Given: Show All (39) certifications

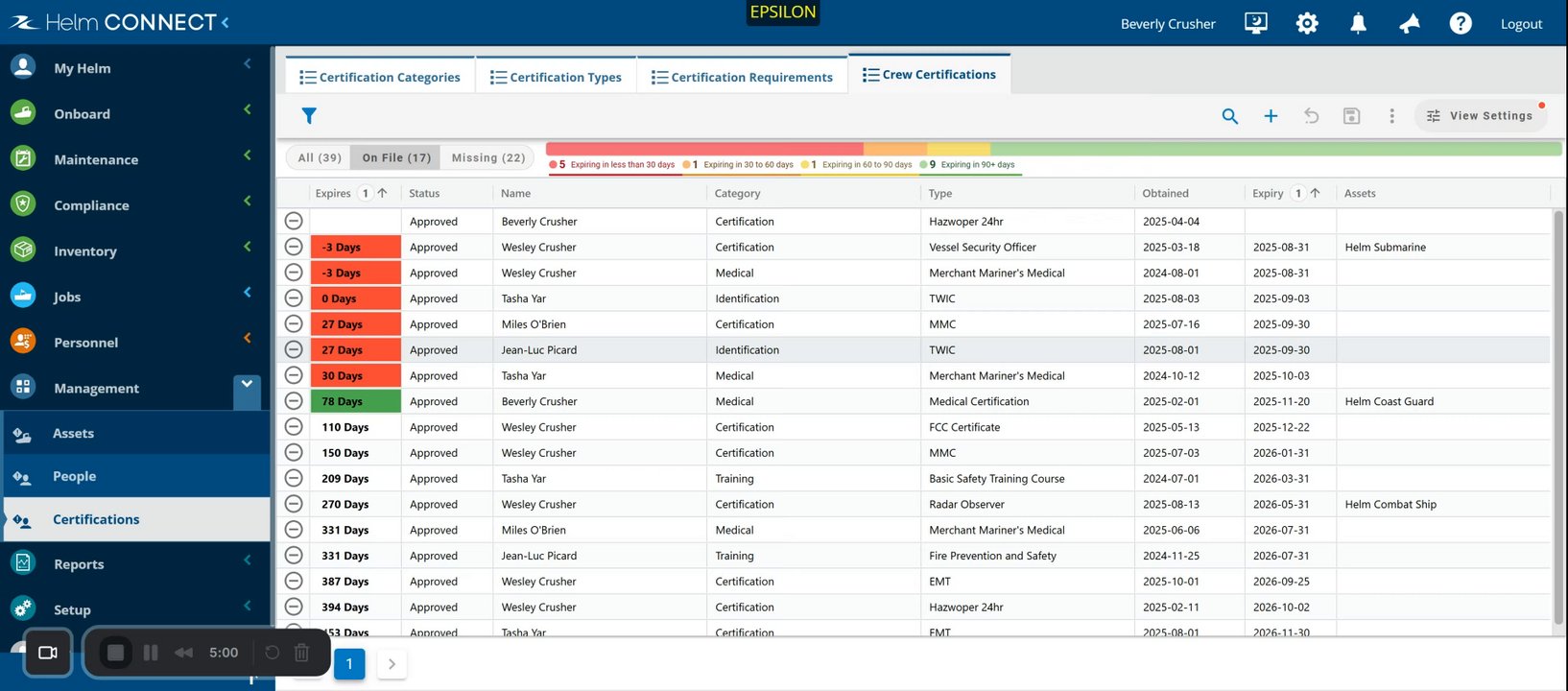Looking at the screenshot, I should click(320, 157).
